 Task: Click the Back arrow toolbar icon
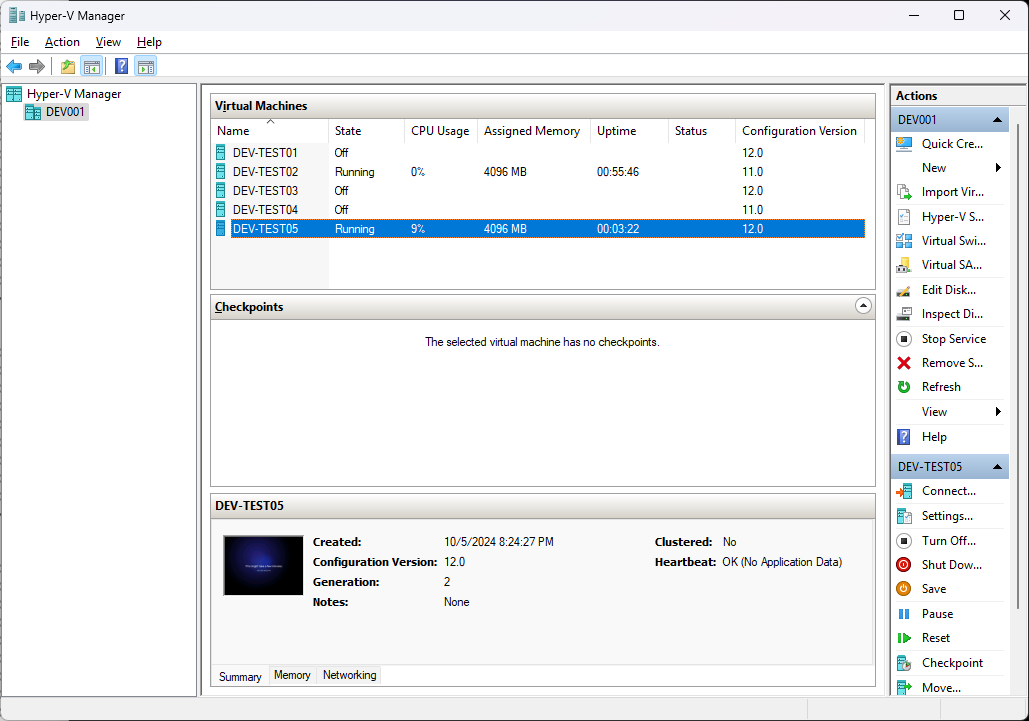14,66
